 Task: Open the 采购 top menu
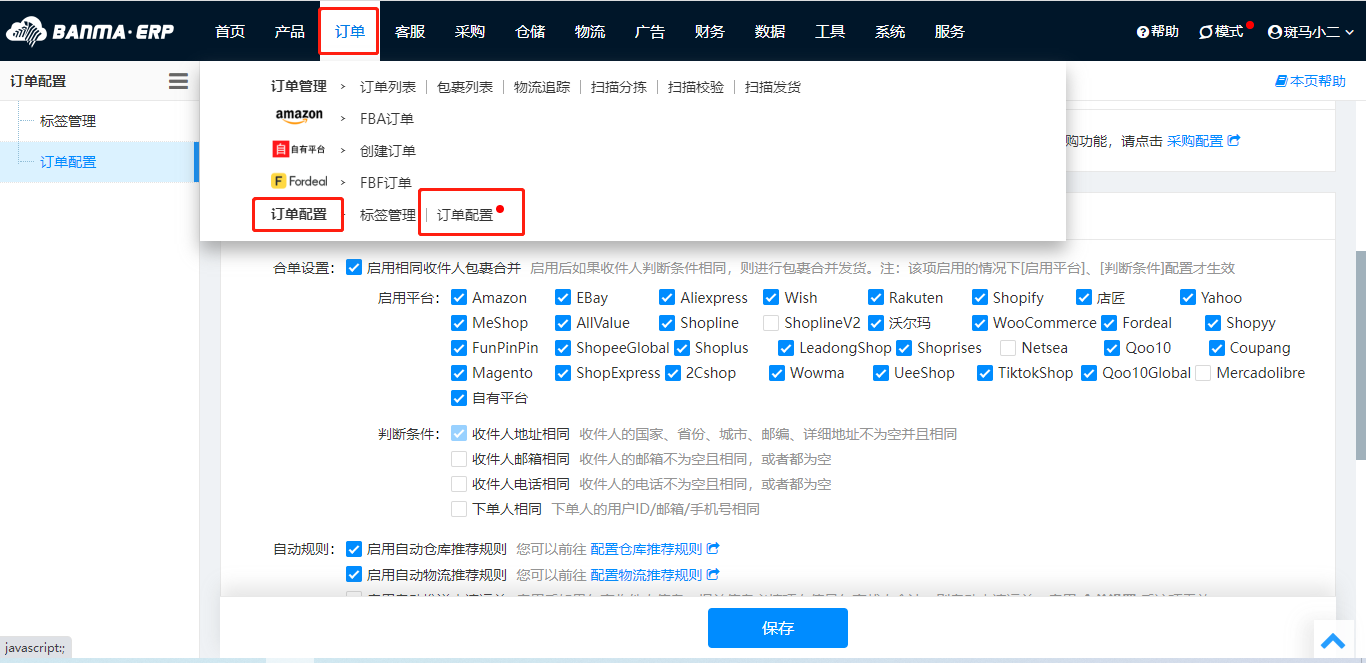click(x=470, y=31)
